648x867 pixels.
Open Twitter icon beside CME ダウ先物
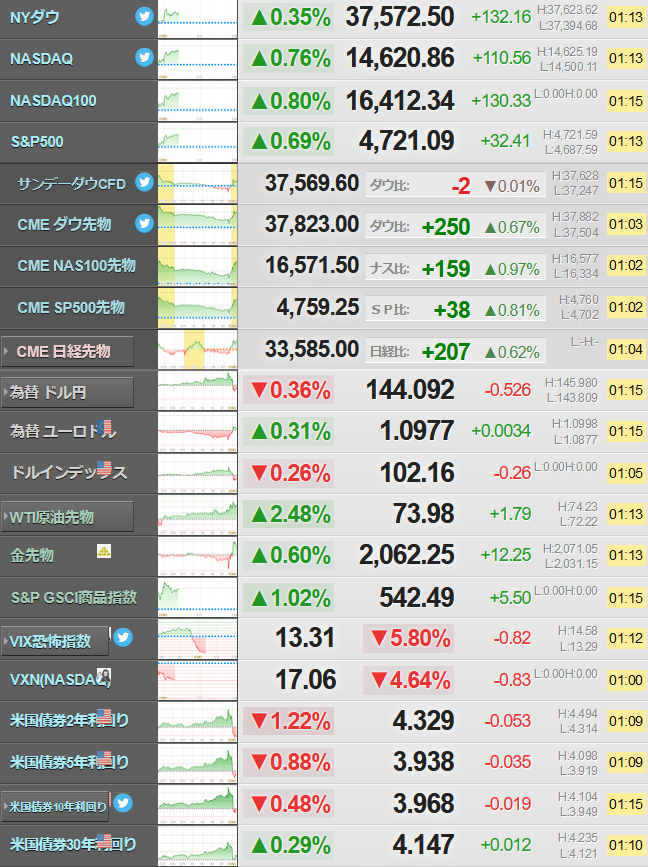tap(144, 223)
